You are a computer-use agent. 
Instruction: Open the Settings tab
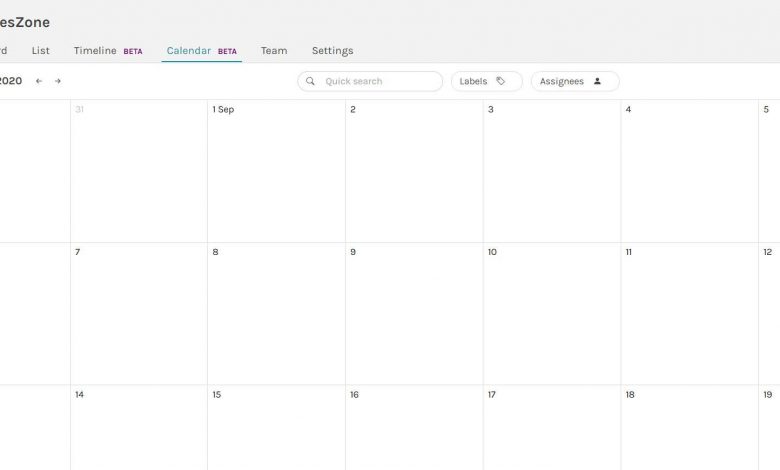(x=332, y=50)
